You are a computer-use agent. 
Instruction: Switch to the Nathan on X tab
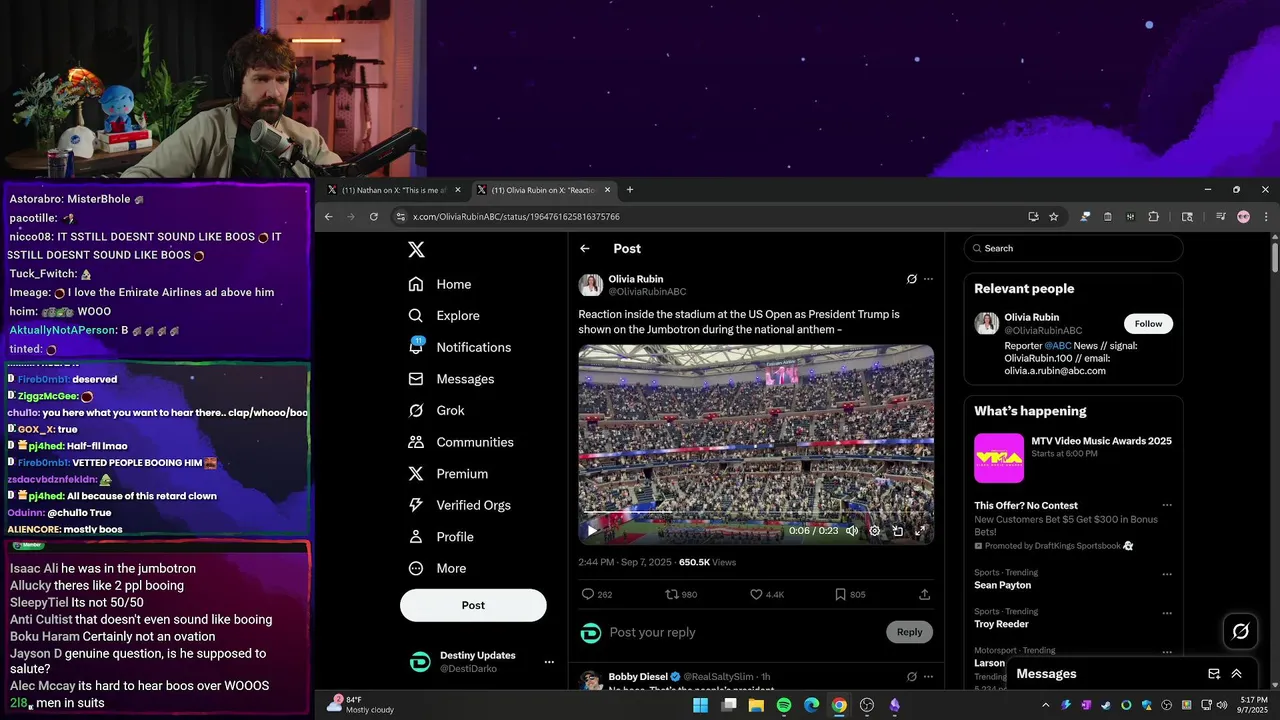(394, 190)
